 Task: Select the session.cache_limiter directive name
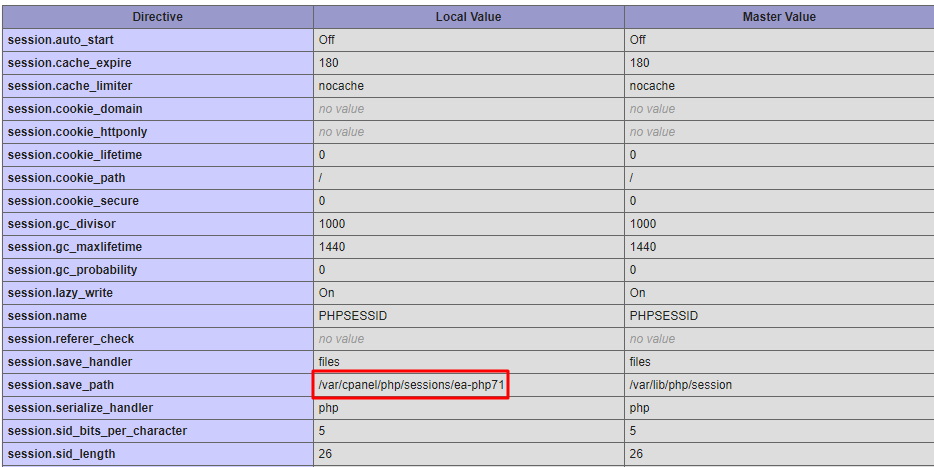[70, 86]
